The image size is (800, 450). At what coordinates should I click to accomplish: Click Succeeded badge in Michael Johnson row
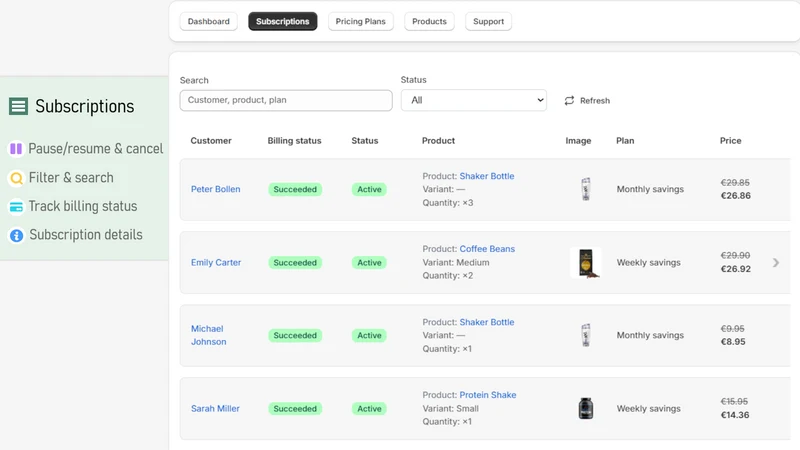click(295, 335)
